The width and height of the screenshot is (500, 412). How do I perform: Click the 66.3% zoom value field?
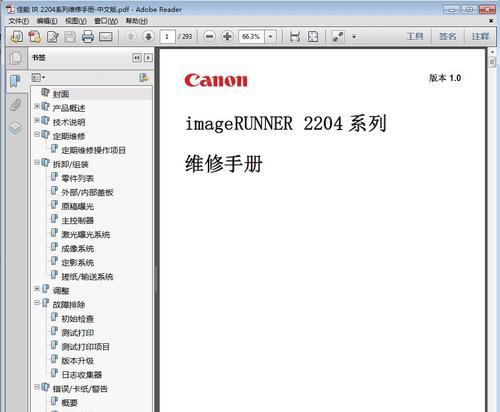point(252,36)
